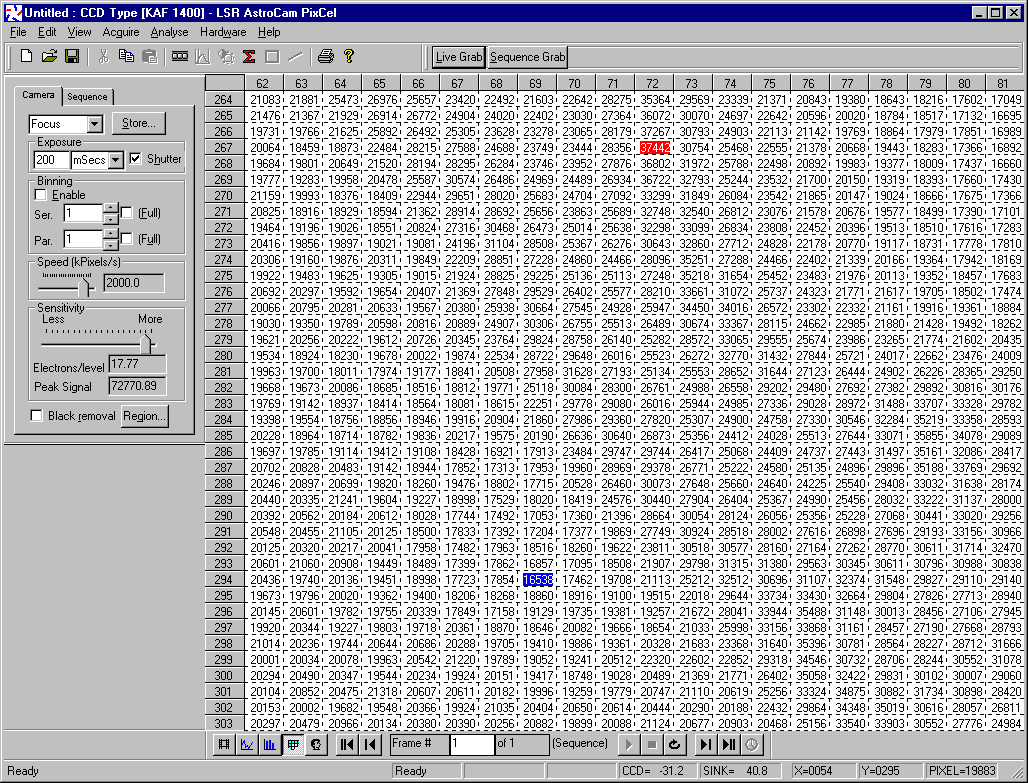Open Help via the question mark icon
This screenshot has width=1028, height=783.
(349, 56)
